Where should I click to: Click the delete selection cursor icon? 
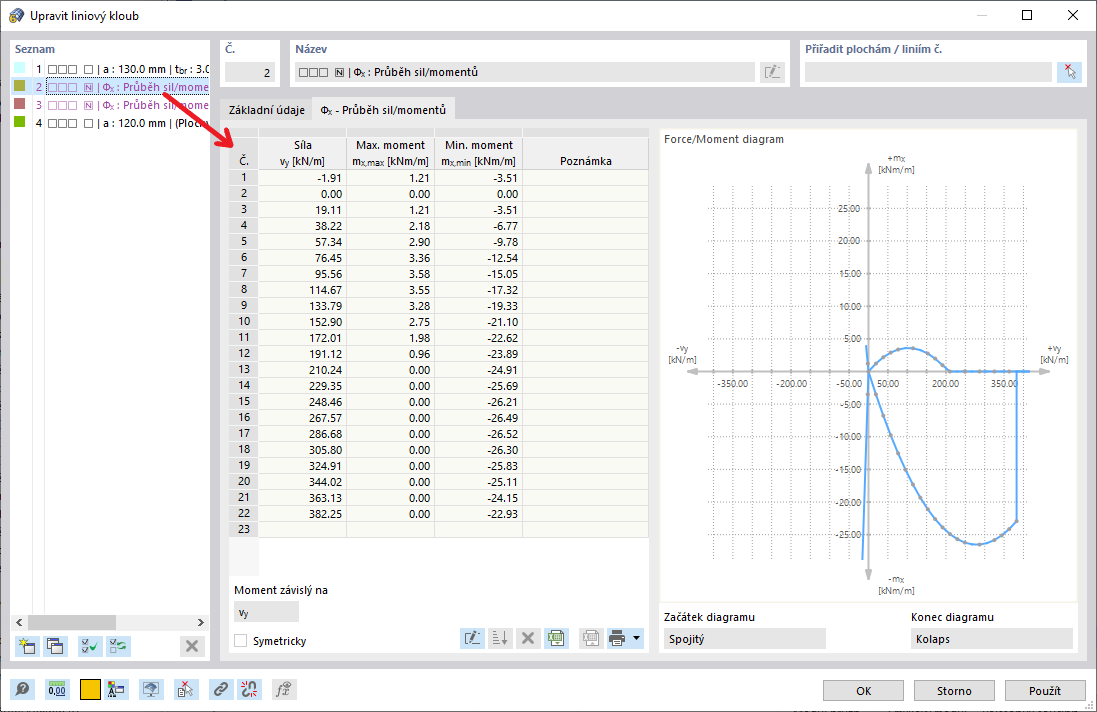(185, 690)
